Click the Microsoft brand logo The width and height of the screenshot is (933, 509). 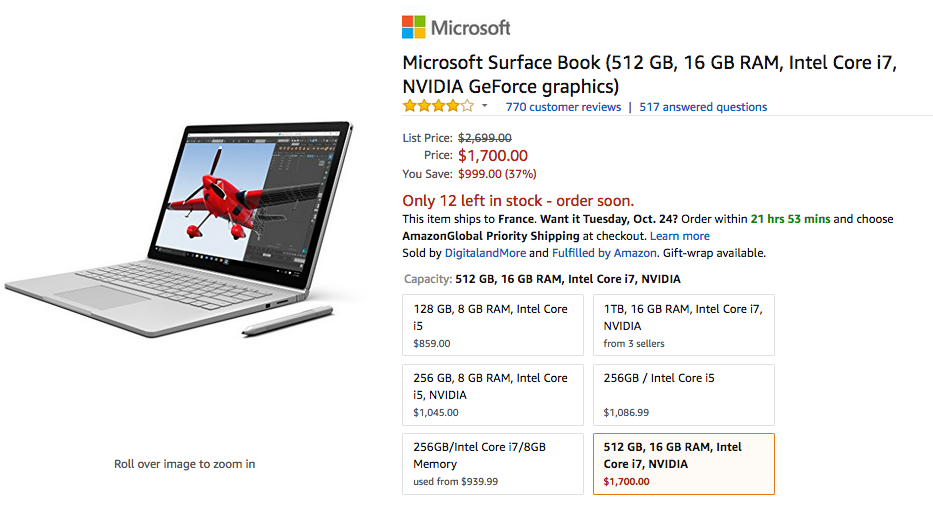456,26
